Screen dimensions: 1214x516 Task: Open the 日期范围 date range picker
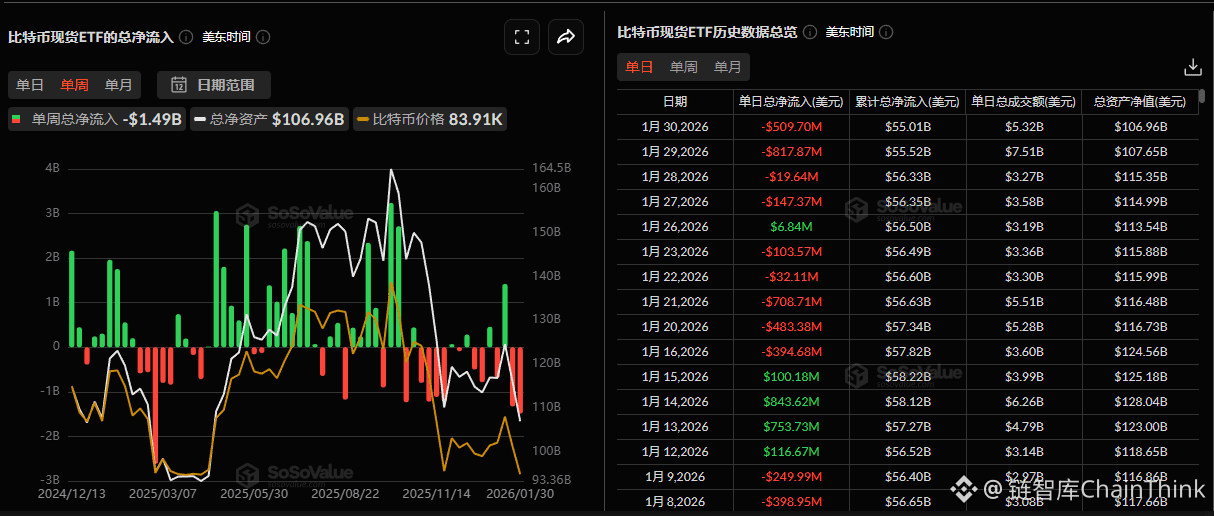[213, 85]
